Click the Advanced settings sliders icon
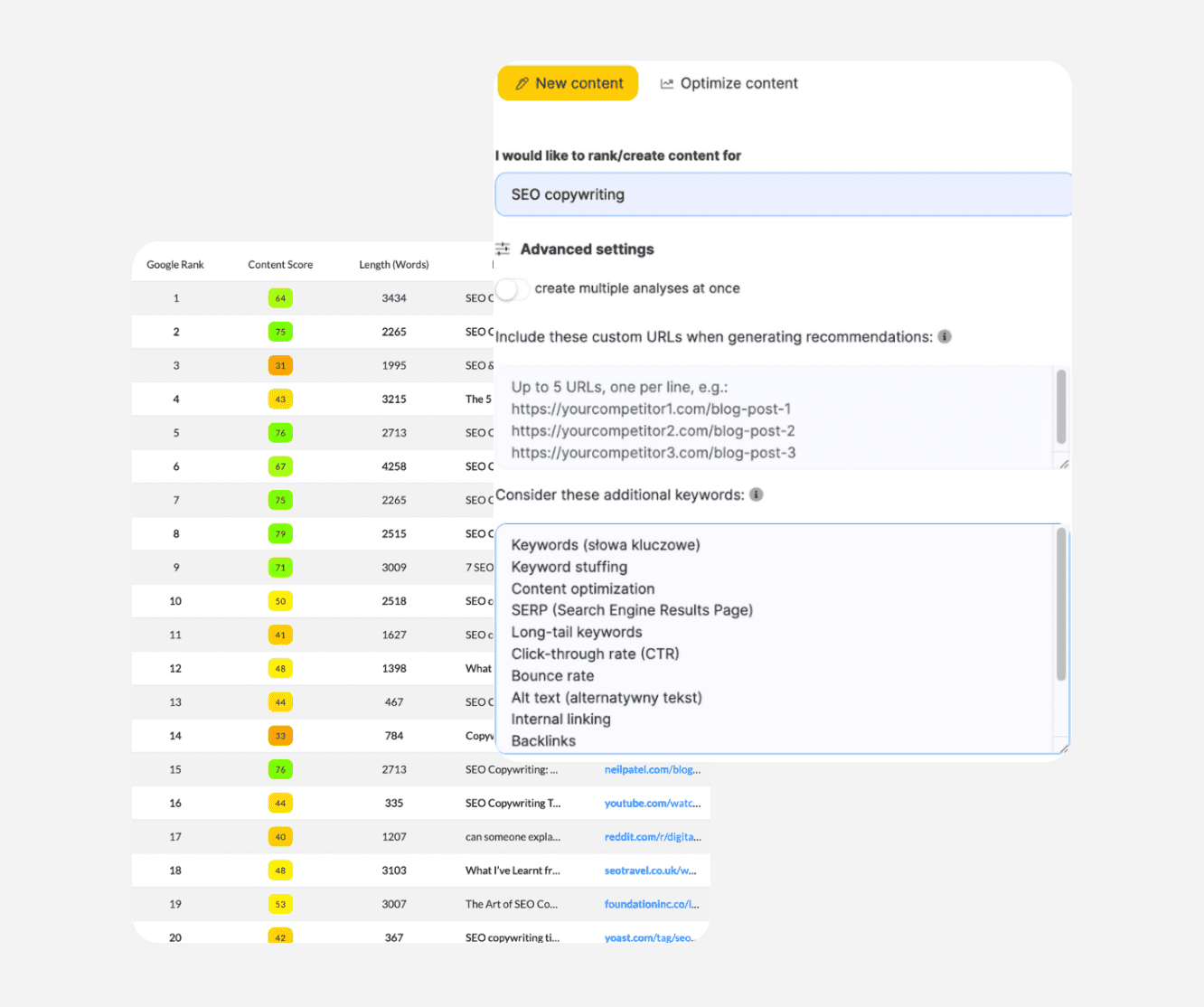The width and height of the screenshot is (1204, 1007). coord(503,249)
